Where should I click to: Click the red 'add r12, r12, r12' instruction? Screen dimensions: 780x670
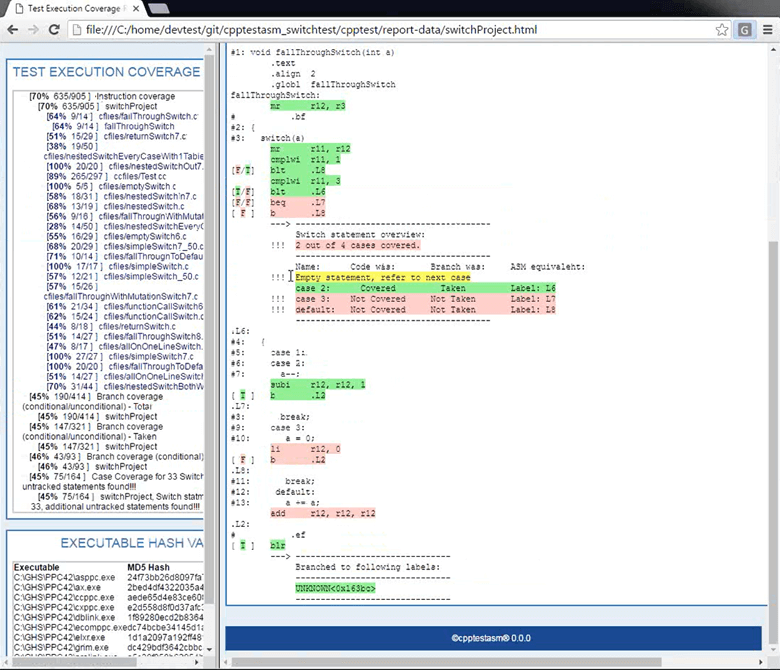(322, 513)
